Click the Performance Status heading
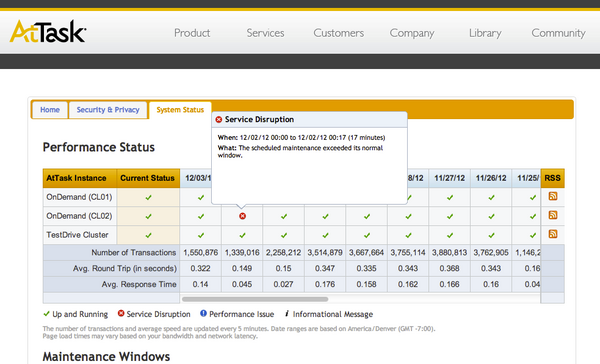The height and width of the screenshot is (364, 600). (99, 147)
